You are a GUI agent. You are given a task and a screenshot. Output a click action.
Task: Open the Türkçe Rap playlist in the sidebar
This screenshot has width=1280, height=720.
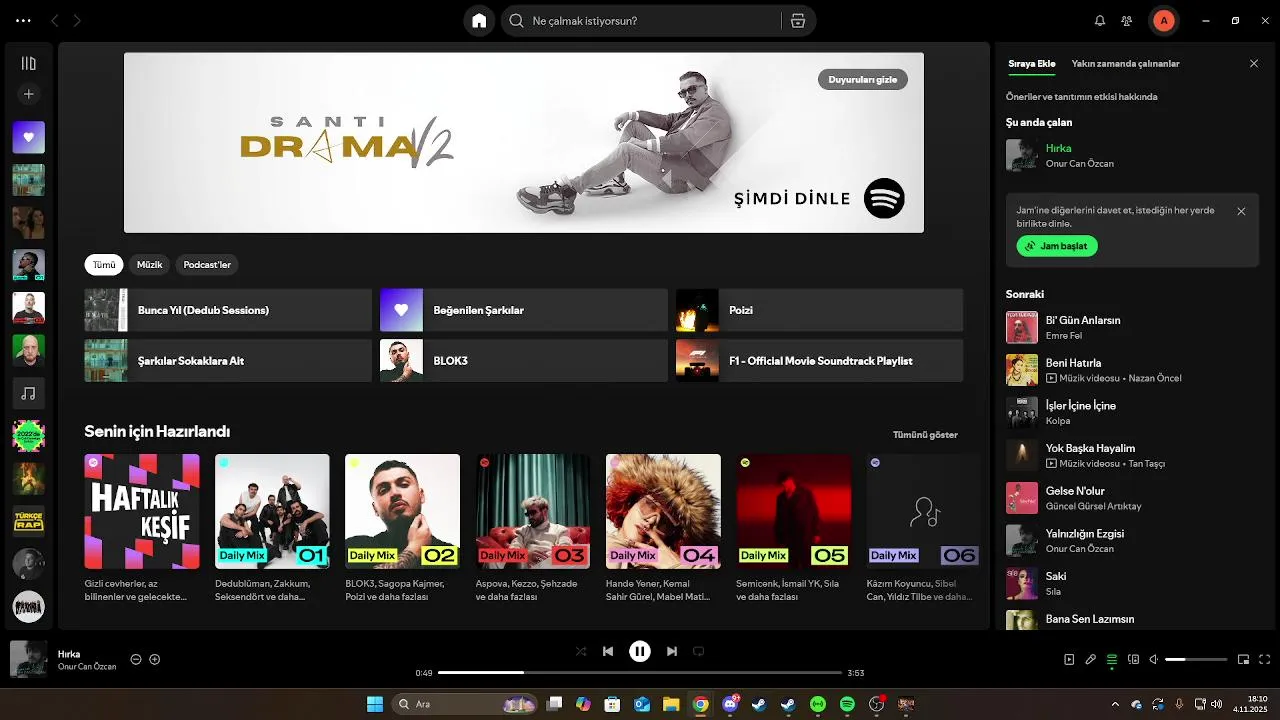(x=28, y=521)
